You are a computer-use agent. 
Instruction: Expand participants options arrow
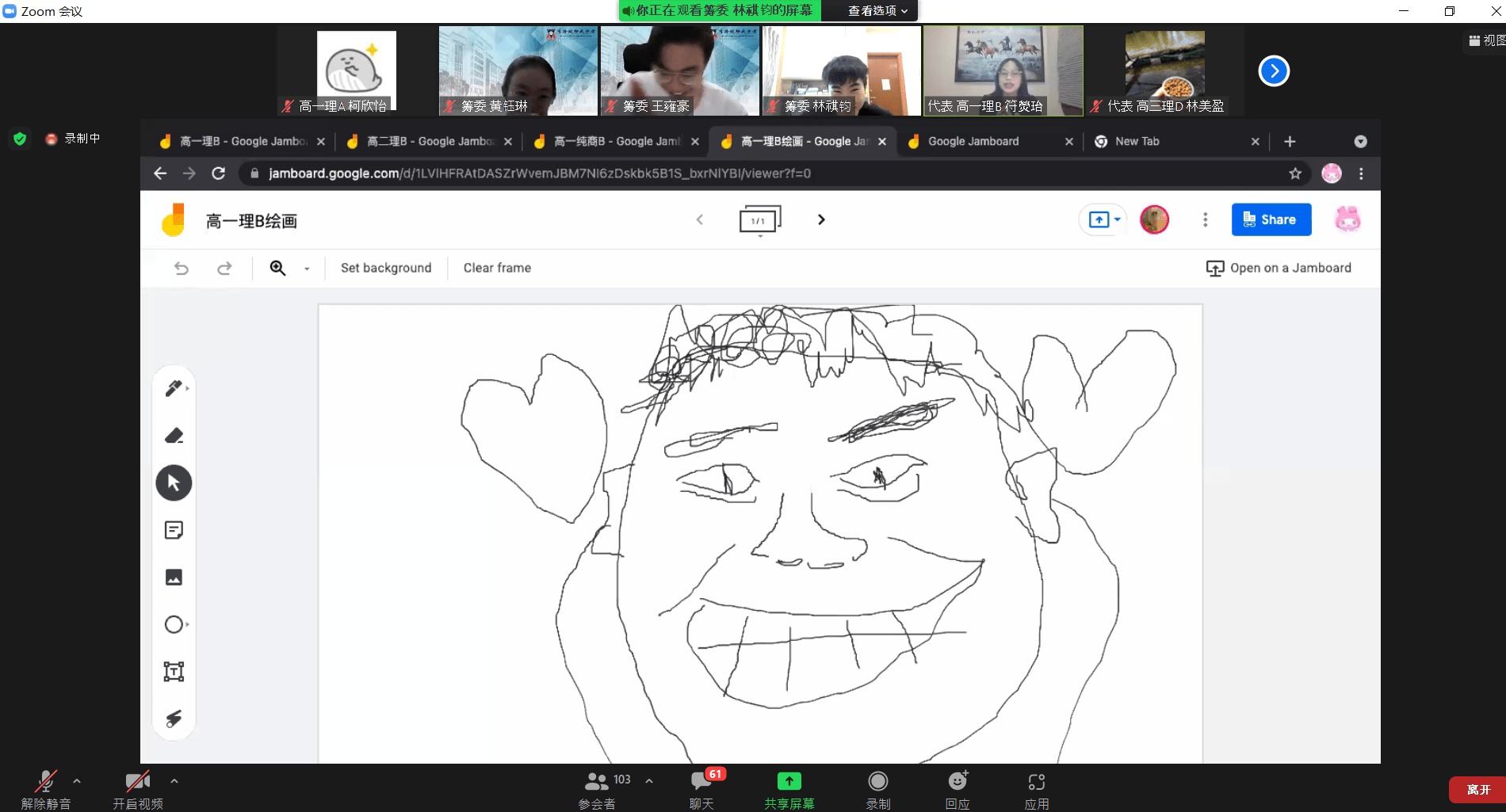point(649,781)
